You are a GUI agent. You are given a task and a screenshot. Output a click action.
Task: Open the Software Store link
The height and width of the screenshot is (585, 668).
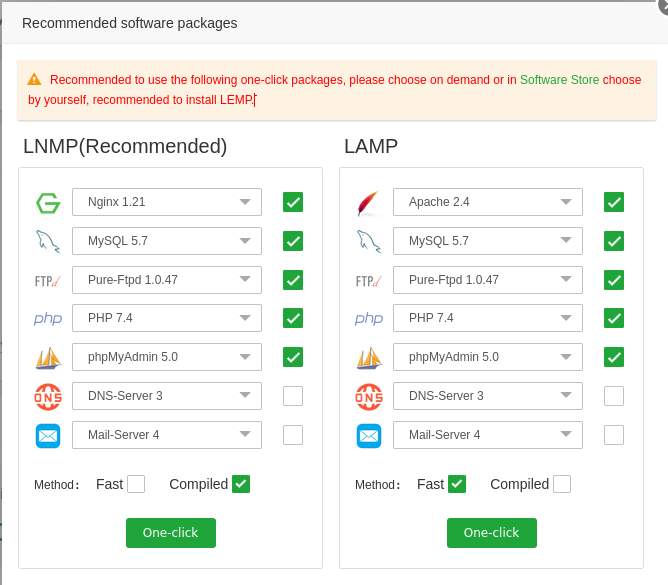(559, 80)
